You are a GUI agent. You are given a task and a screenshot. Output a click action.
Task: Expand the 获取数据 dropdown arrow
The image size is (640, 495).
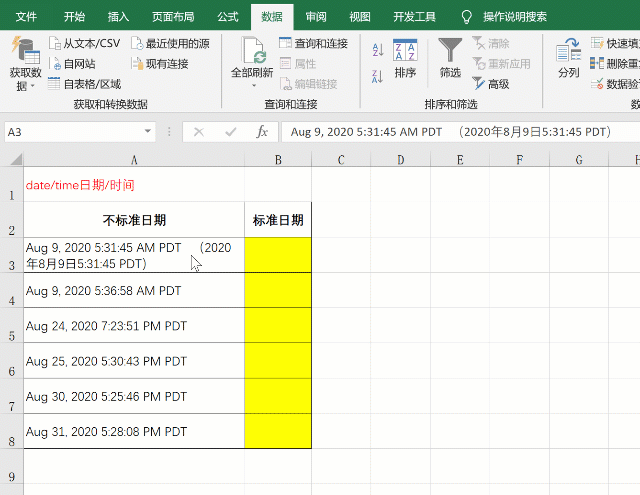click(32, 87)
